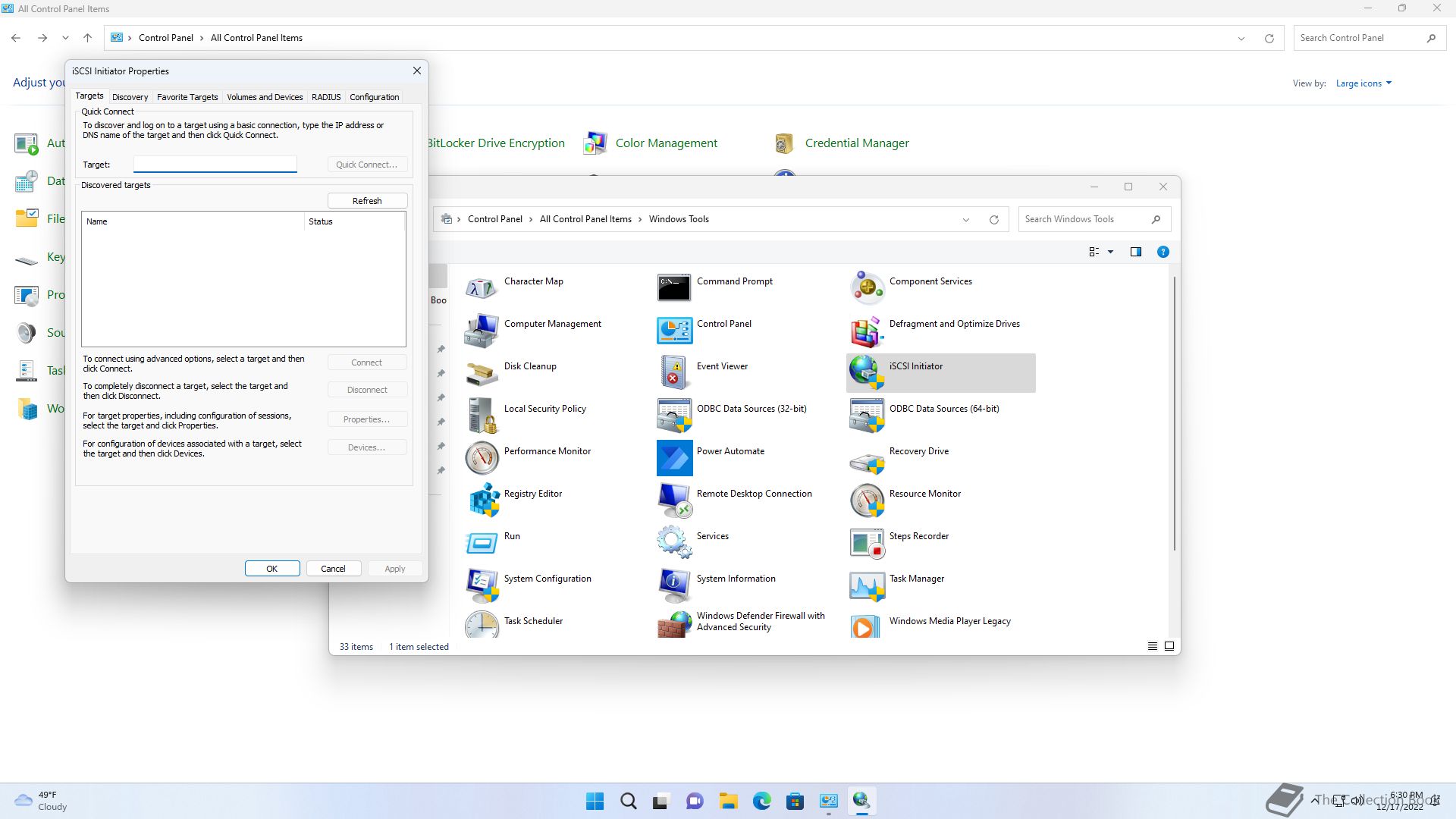Open View by Large icons dropdown
This screenshot has height=819, width=1456.
1363,83
